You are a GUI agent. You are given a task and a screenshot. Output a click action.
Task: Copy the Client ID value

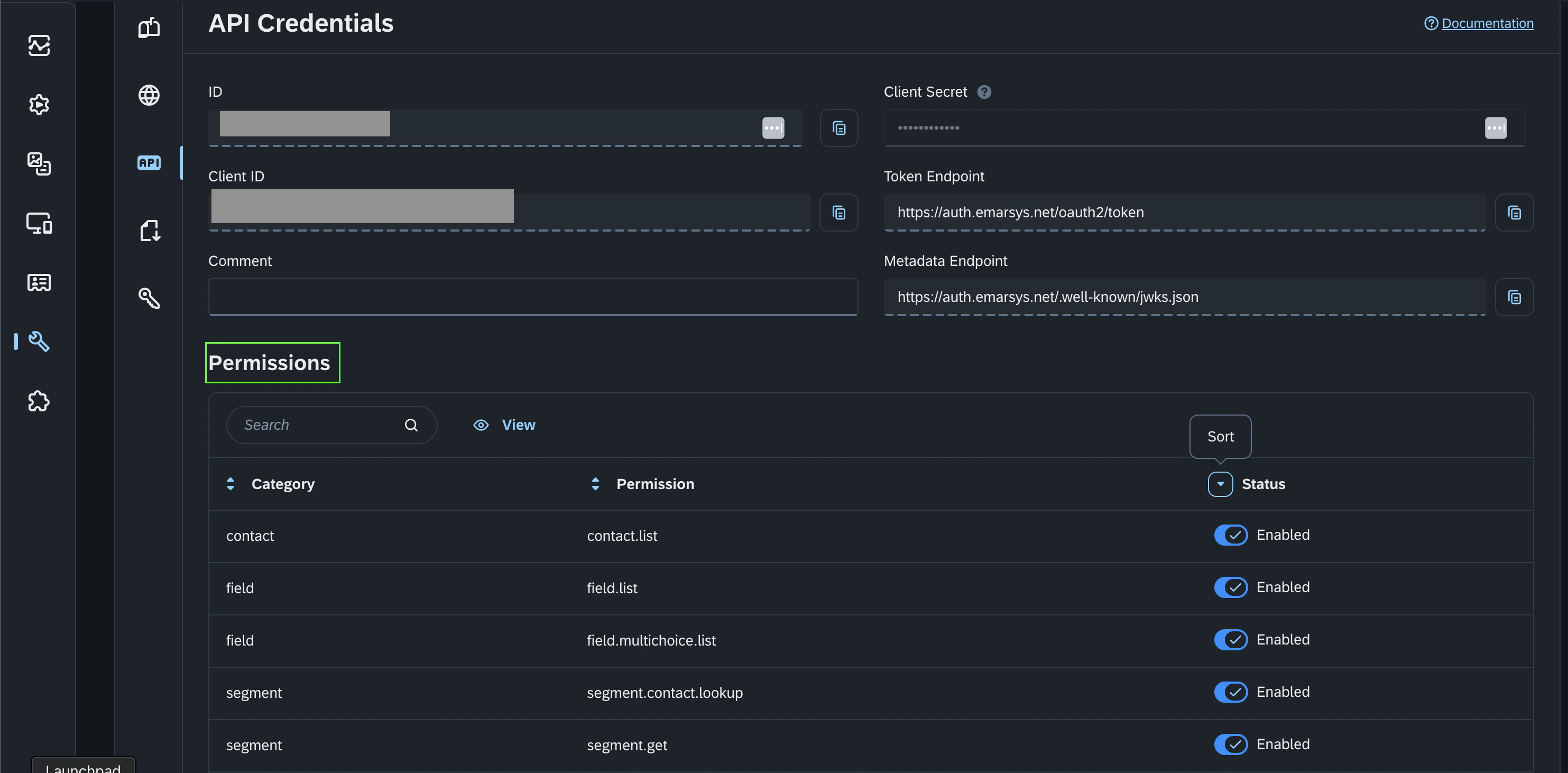tap(838, 213)
